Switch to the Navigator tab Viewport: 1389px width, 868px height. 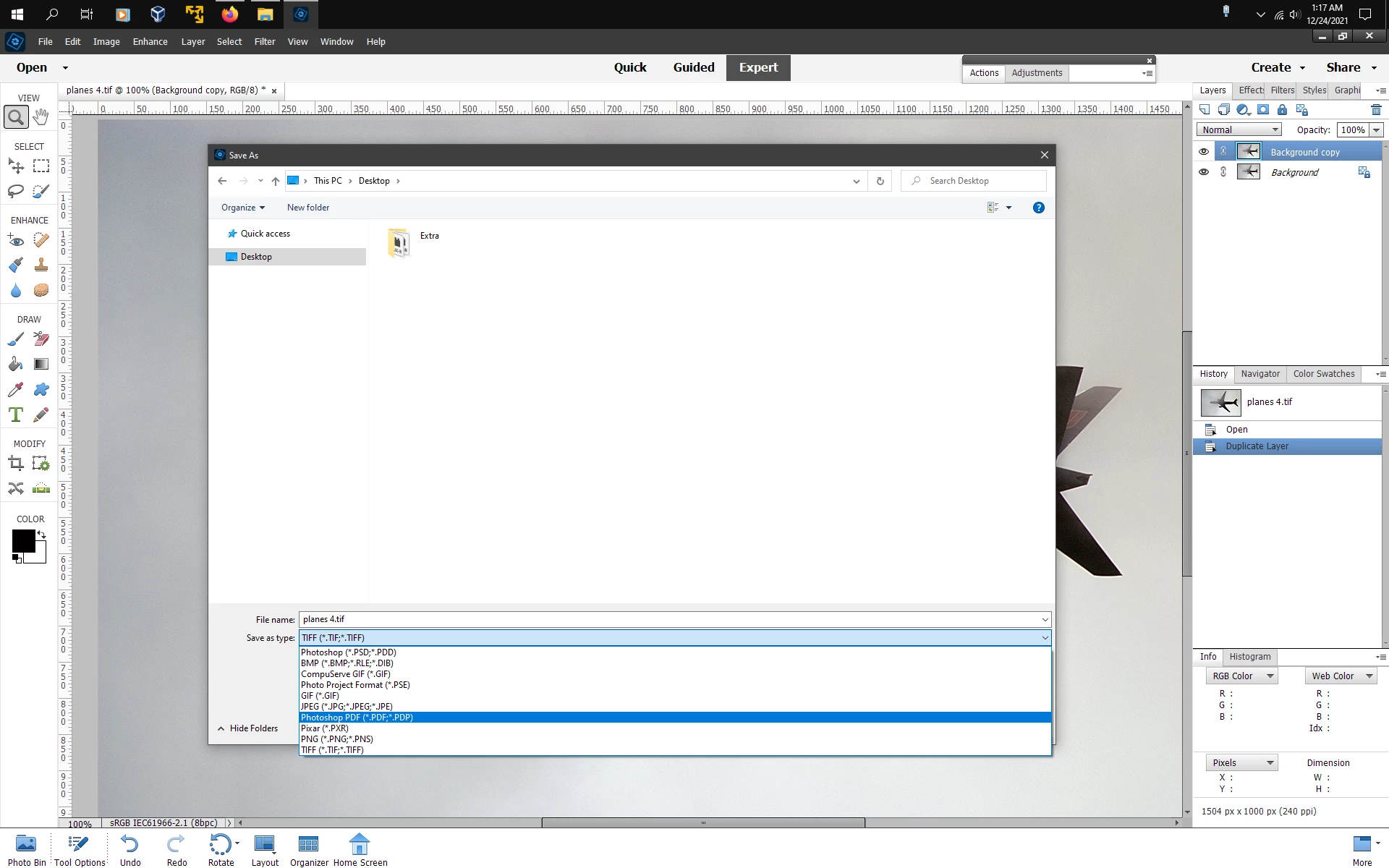click(1260, 374)
